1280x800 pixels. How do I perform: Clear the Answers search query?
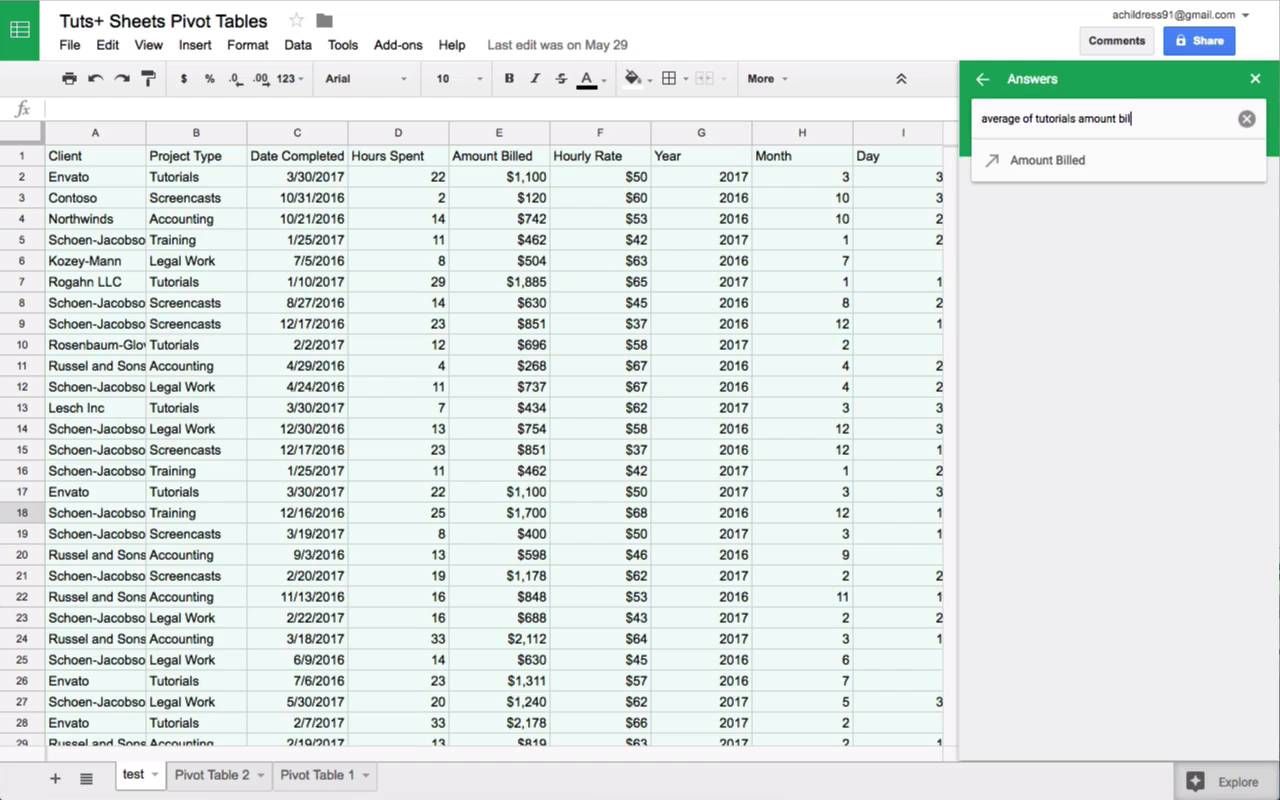[x=1246, y=119]
